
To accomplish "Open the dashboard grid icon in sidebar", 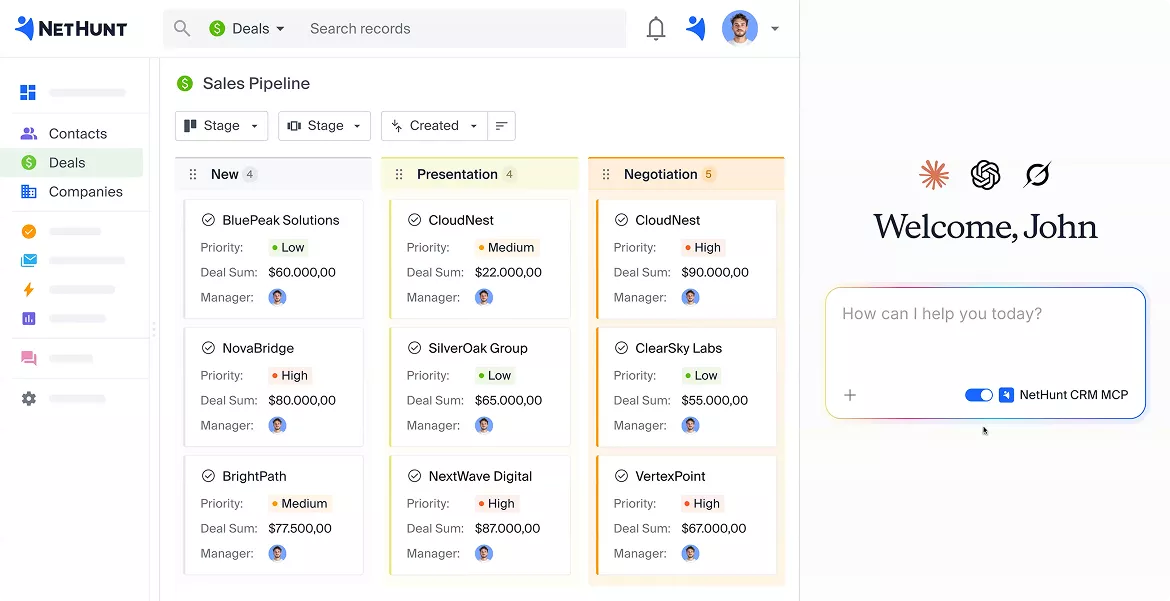I will [x=28, y=93].
